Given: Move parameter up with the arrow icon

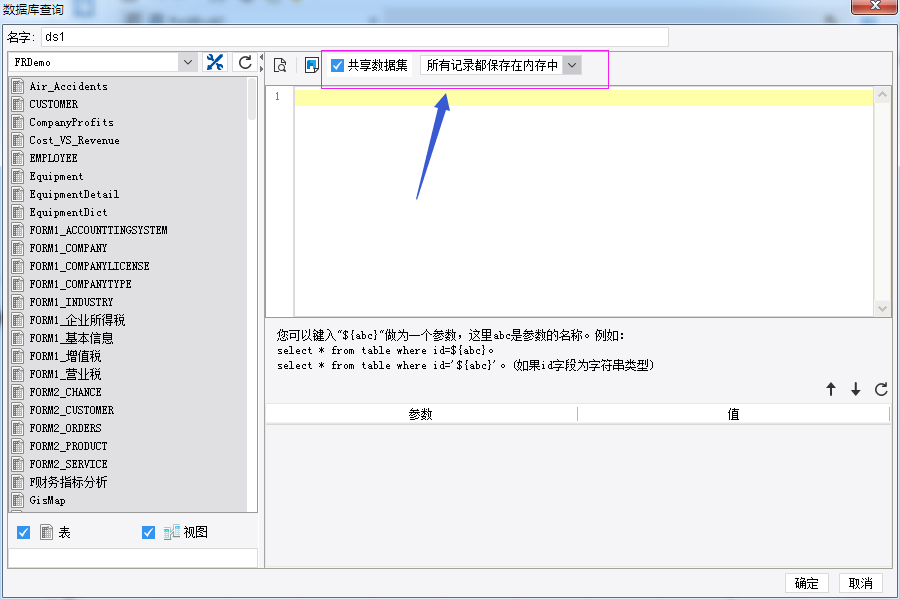Looking at the screenshot, I should tap(831, 389).
